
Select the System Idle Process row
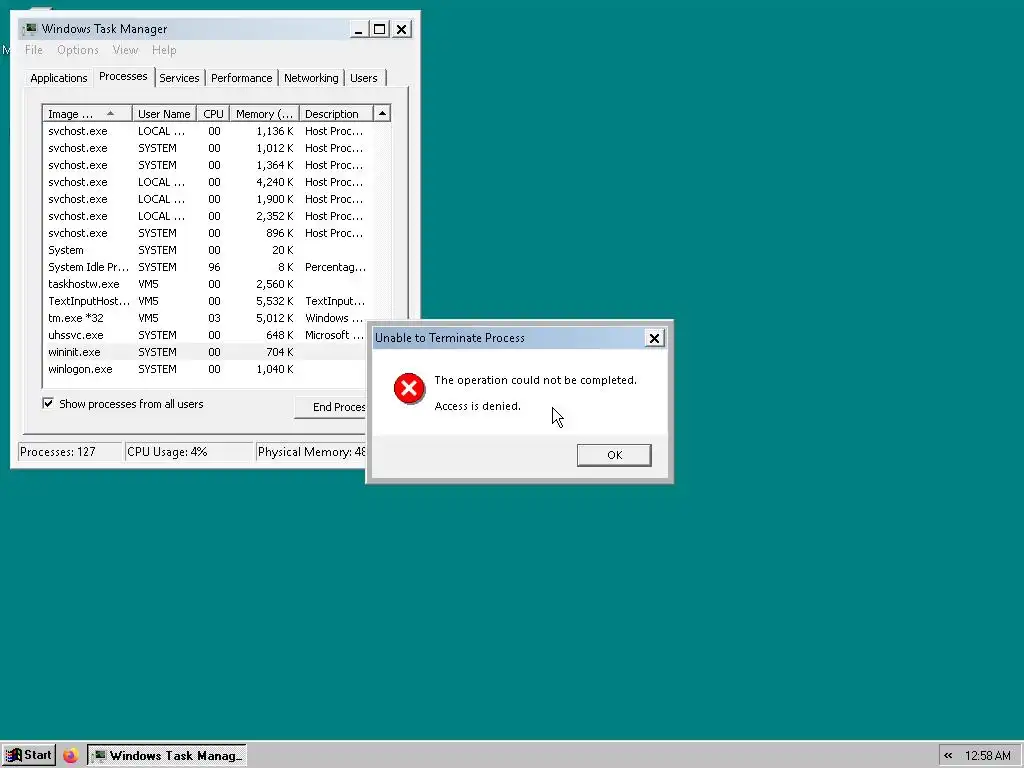point(206,267)
